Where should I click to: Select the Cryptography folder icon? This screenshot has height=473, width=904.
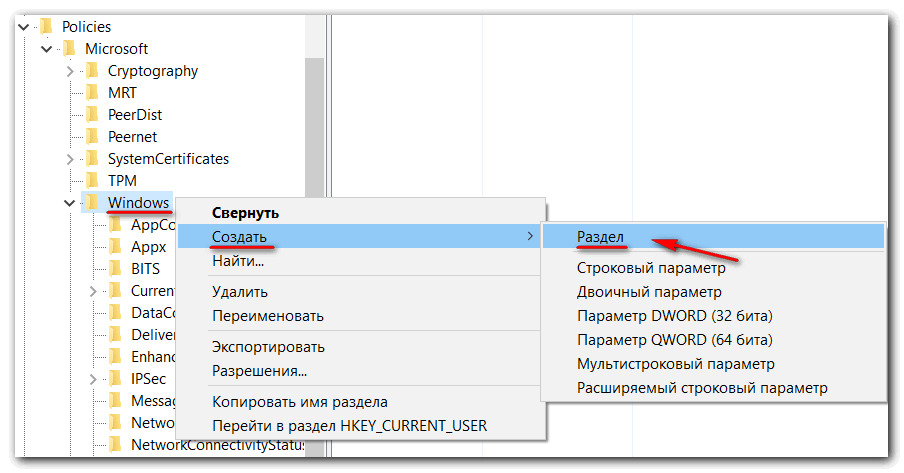(x=92, y=71)
